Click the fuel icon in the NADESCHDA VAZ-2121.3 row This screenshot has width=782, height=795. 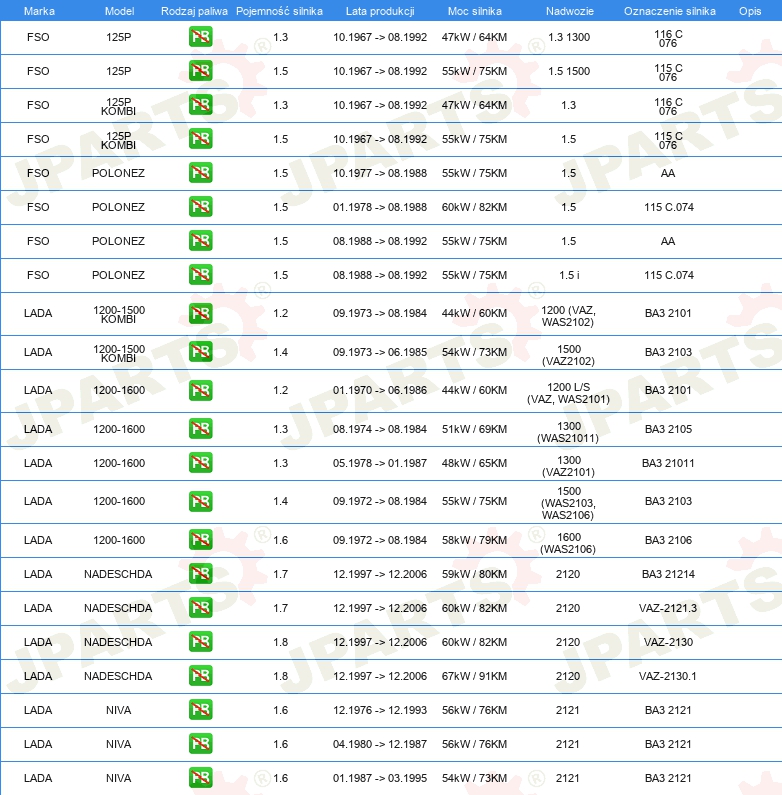pyautogui.click(x=200, y=608)
